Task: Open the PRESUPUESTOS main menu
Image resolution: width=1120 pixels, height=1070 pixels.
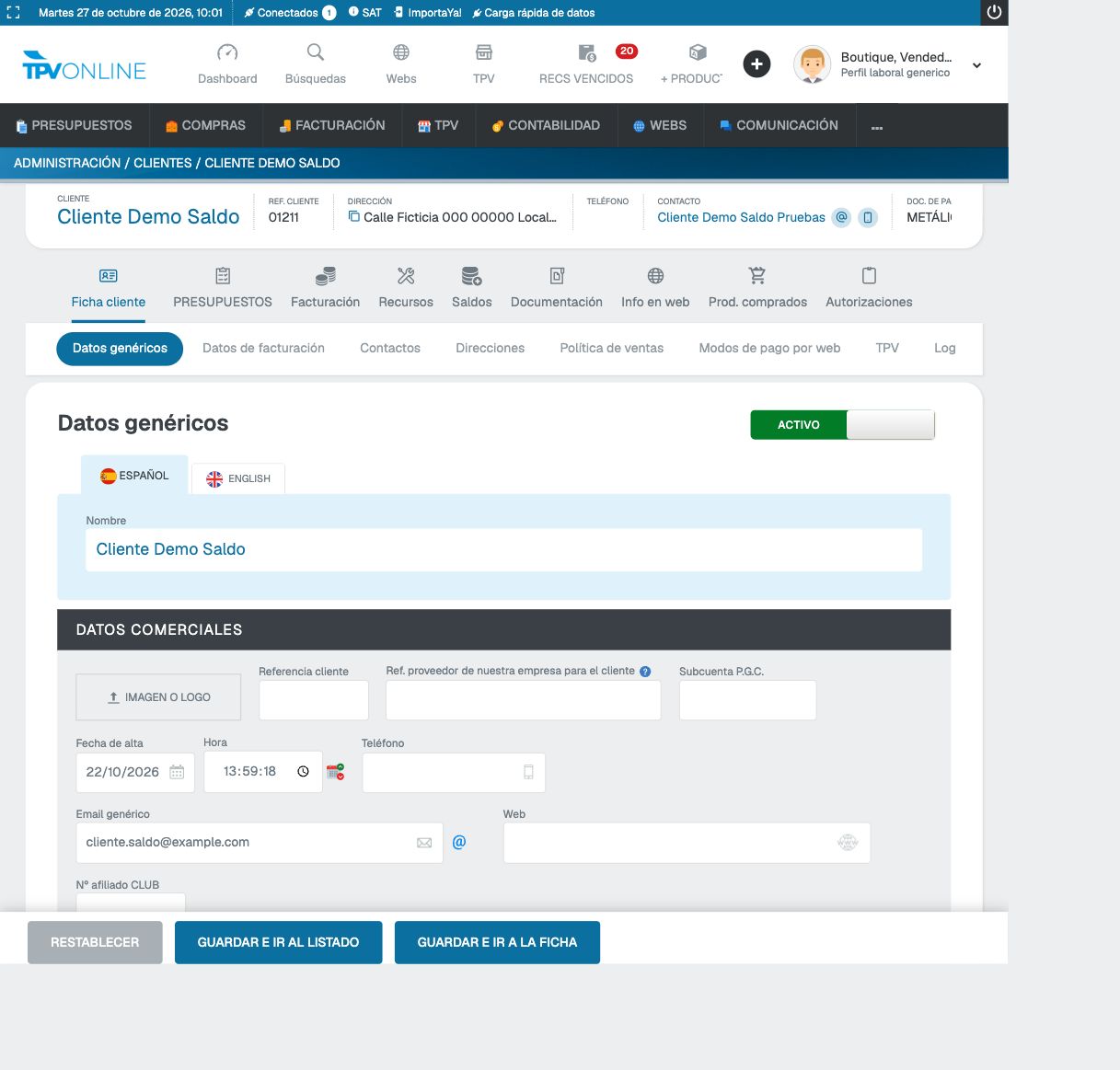Action: 74,125
